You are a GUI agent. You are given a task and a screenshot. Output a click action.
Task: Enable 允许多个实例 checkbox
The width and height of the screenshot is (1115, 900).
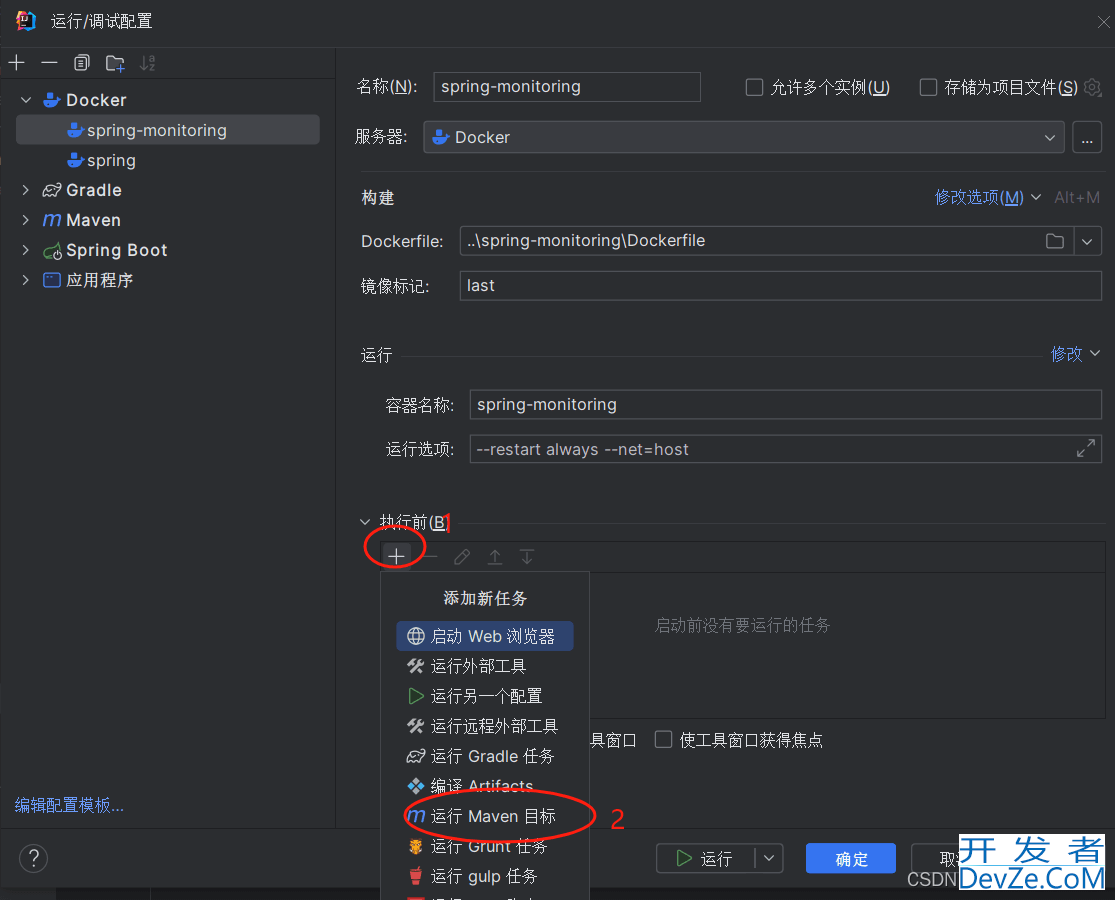pyautogui.click(x=754, y=87)
